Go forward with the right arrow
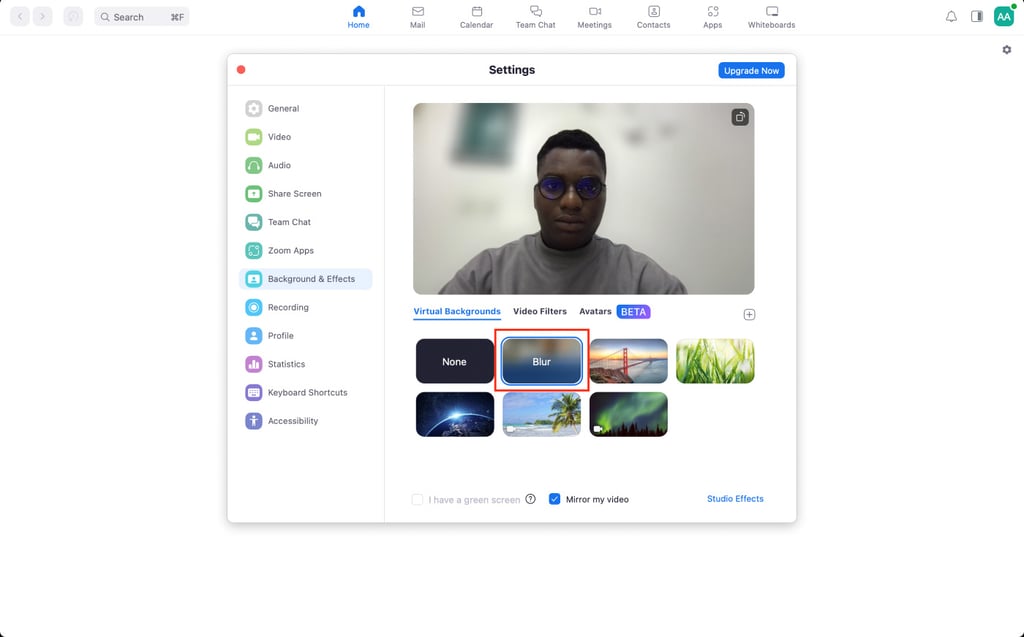The image size is (1024, 637). coord(42,16)
